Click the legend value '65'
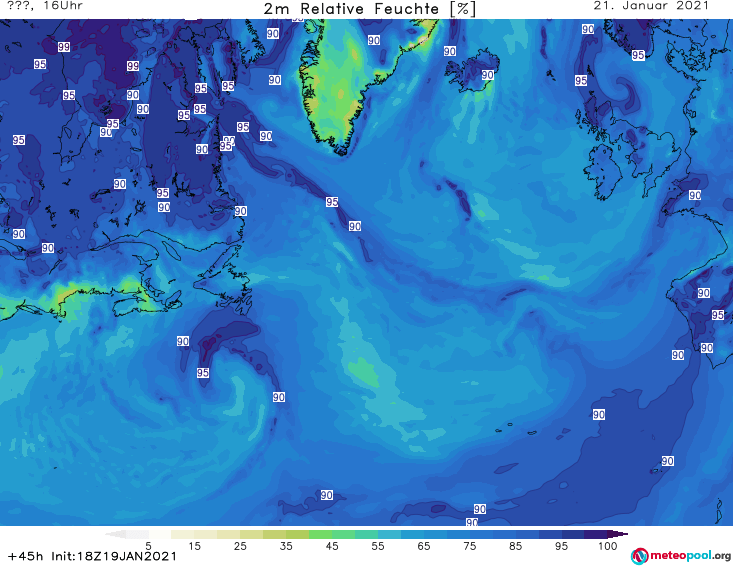Image resolution: width=733 pixels, height=566 pixels. pos(424,546)
